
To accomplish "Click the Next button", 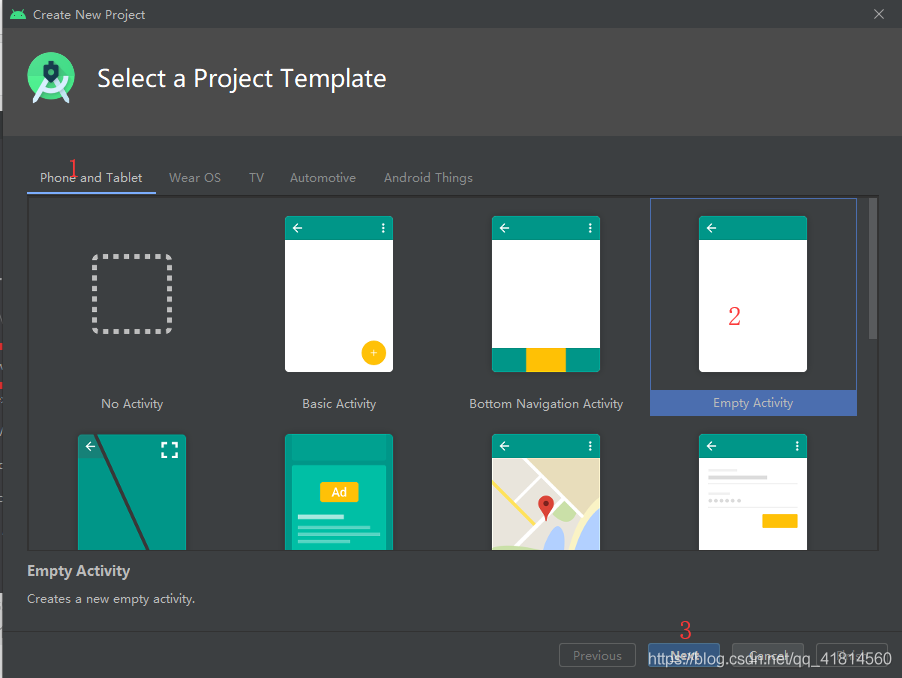I will tap(684, 655).
